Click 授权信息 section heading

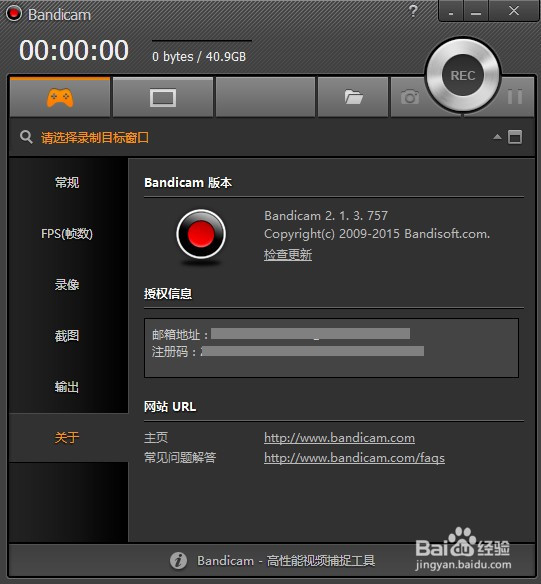point(168,293)
